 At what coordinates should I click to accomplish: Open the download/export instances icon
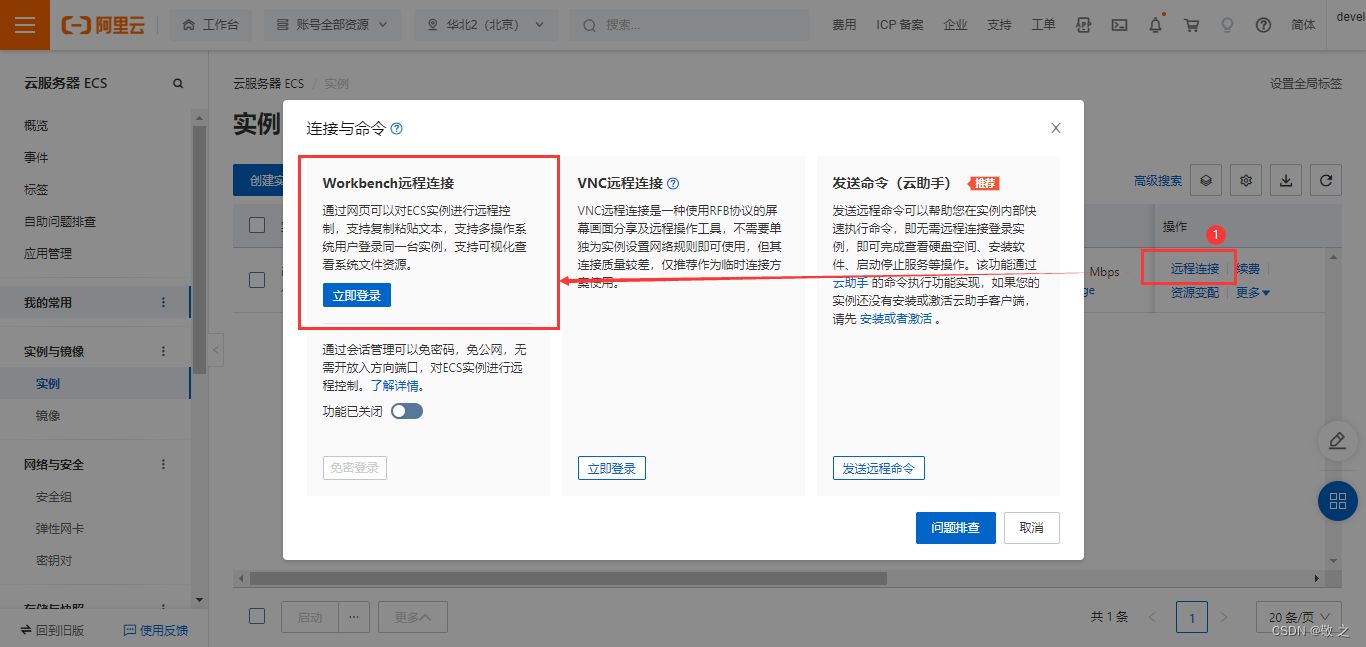pyautogui.click(x=1285, y=180)
